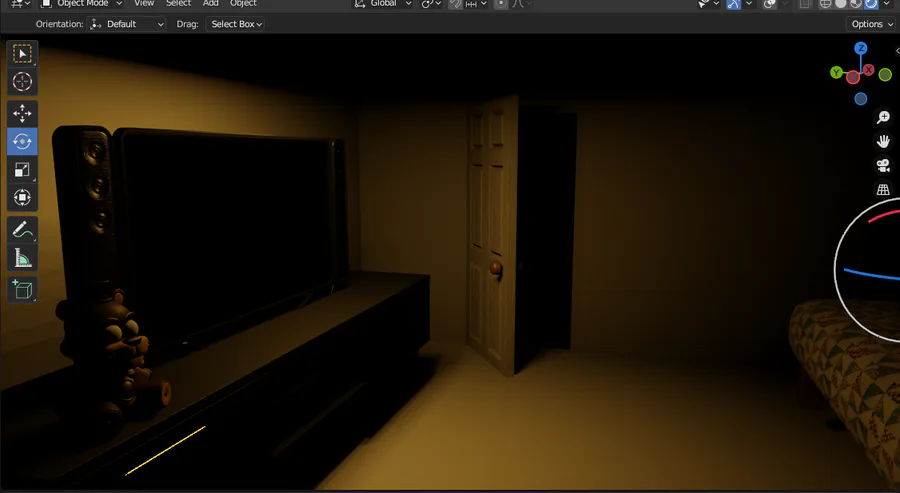Image resolution: width=900 pixels, height=493 pixels.
Task: Switch to Wireframe viewport shading
Action: click(x=825, y=4)
